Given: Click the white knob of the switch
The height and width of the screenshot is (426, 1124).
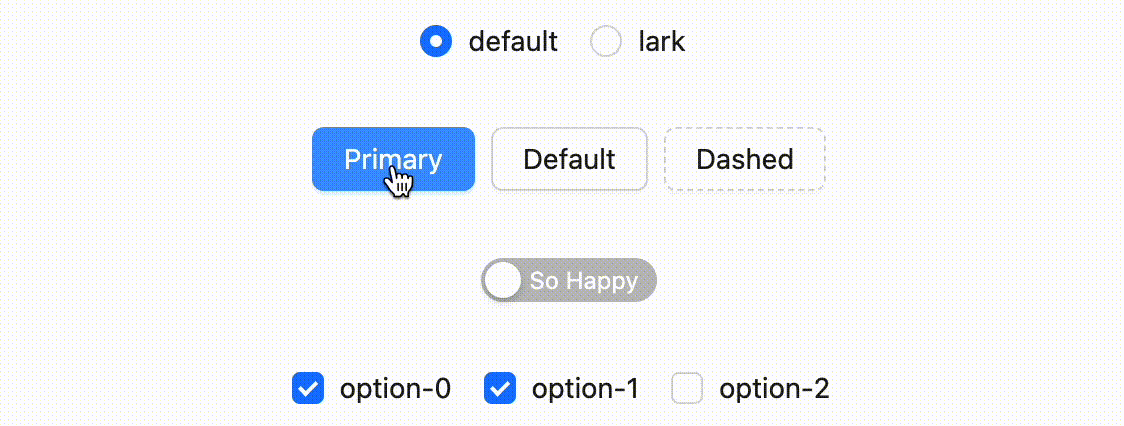Looking at the screenshot, I should pos(503,281).
